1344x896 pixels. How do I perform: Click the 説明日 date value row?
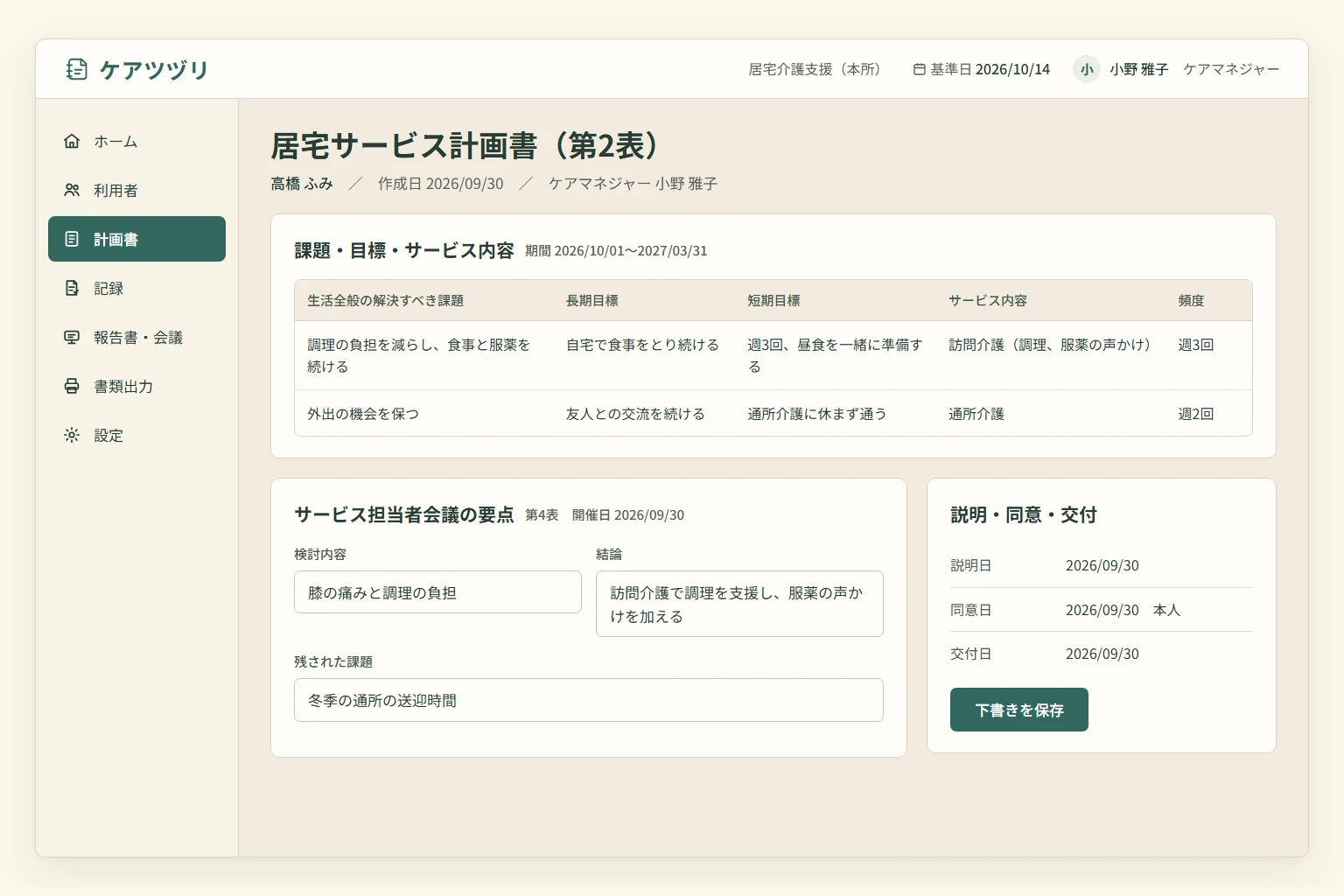1102,565
